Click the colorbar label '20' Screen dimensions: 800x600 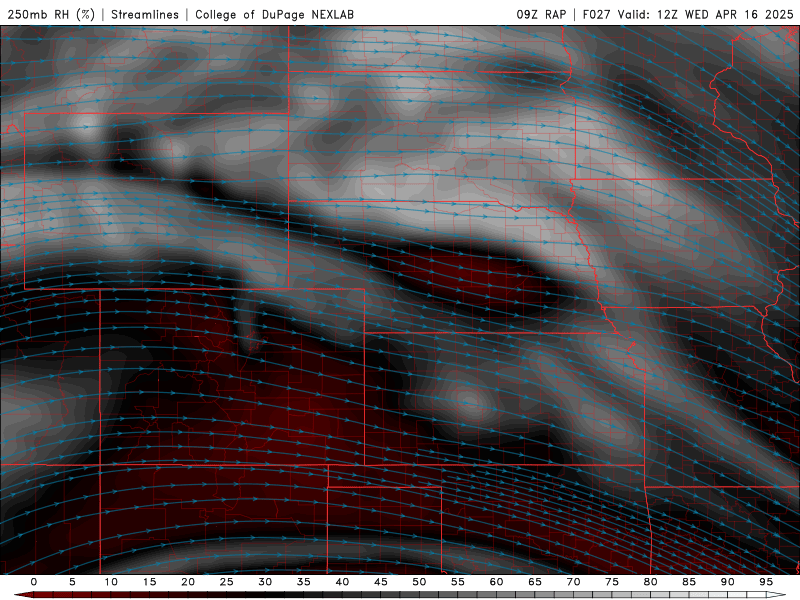point(188,582)
